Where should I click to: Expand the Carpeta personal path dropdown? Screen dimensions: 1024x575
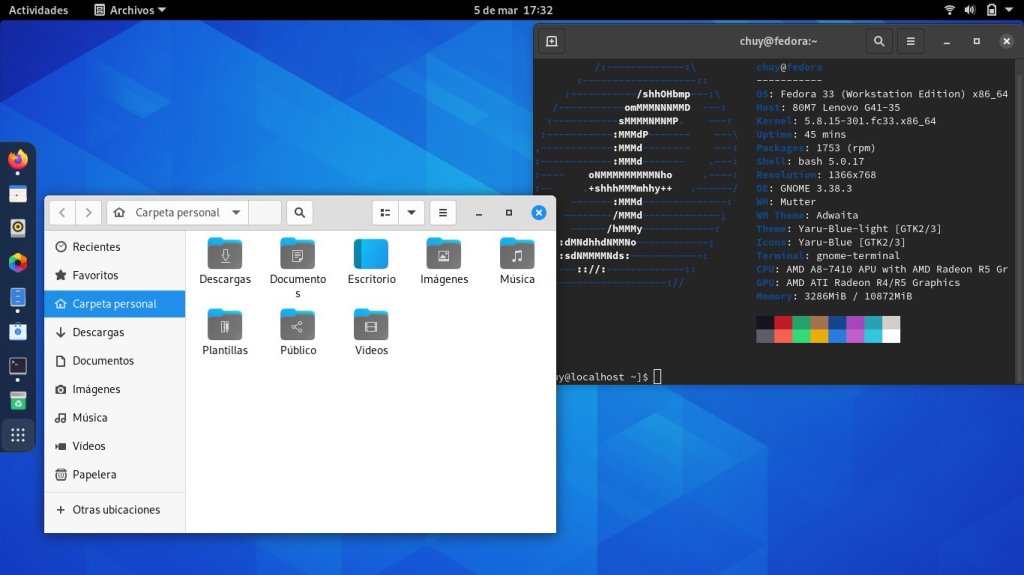click(236, 213)
